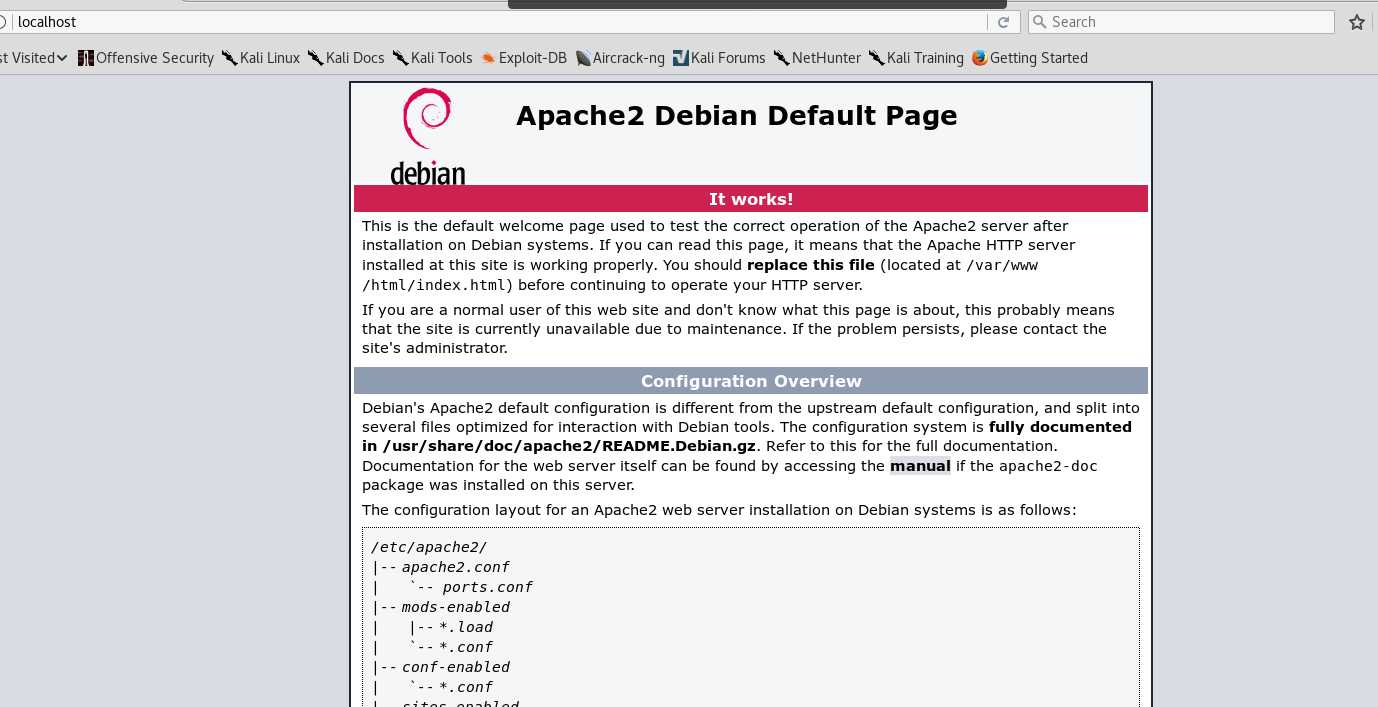Open the Kali Training bookmark

(916, 58)
